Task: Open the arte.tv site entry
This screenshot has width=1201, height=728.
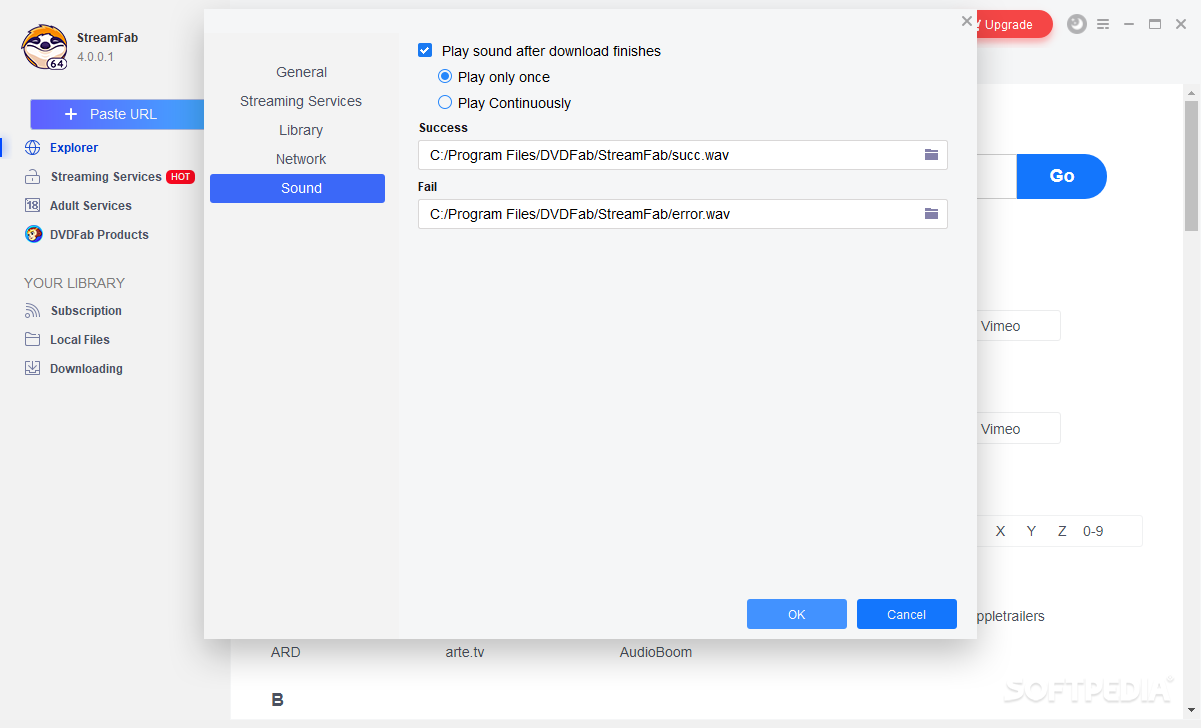Action: tap(465, 652)
